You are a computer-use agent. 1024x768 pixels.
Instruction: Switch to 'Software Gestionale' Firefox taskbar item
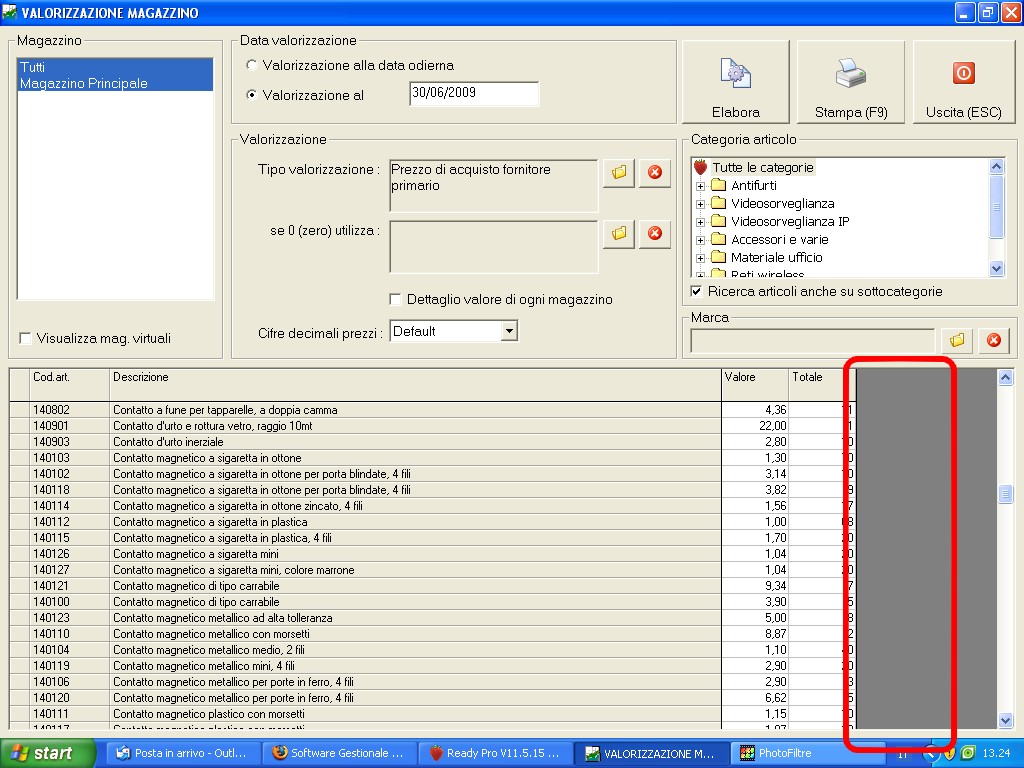338,753
